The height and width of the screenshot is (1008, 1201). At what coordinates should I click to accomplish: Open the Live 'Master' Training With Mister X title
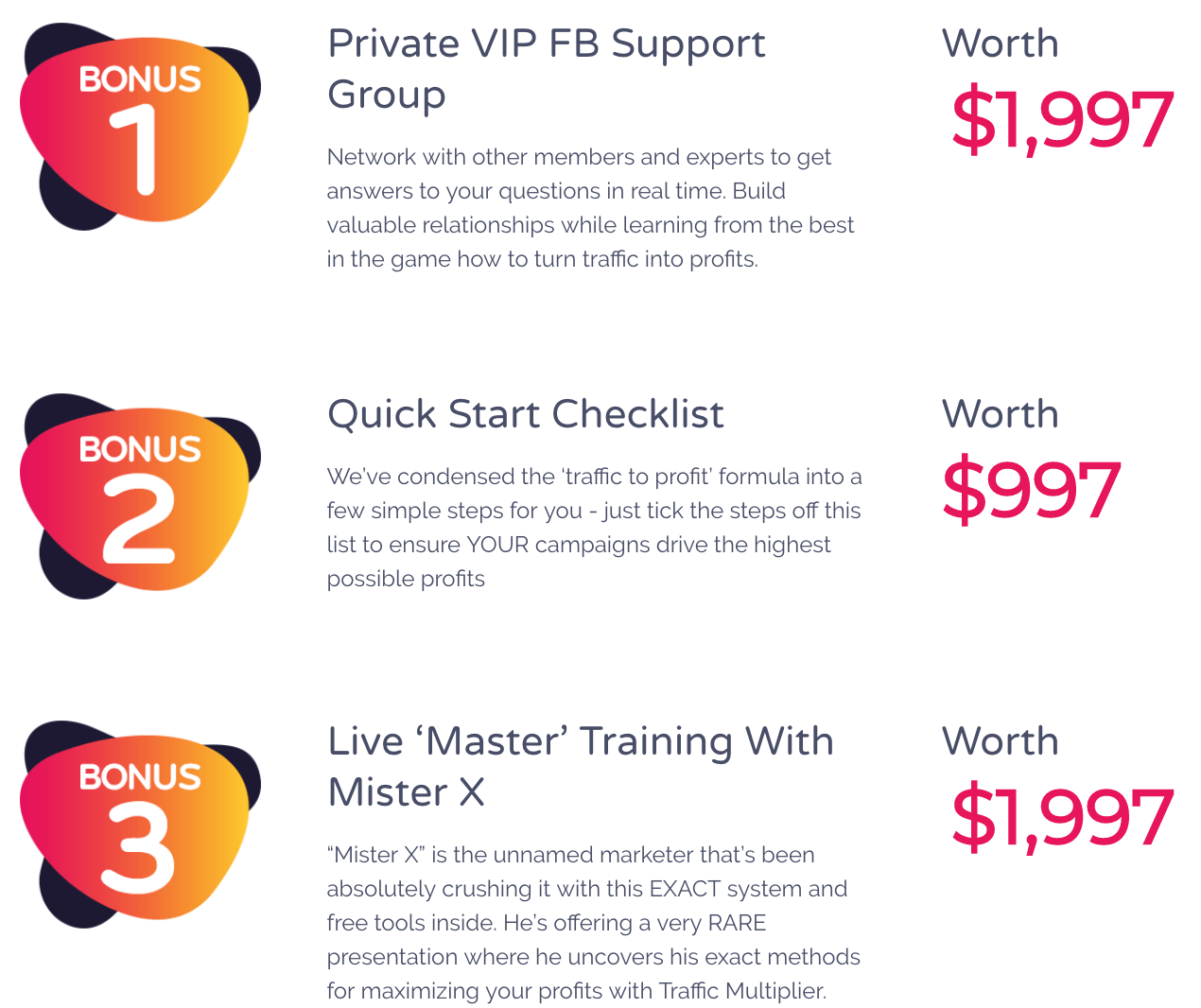coord(580,767)
